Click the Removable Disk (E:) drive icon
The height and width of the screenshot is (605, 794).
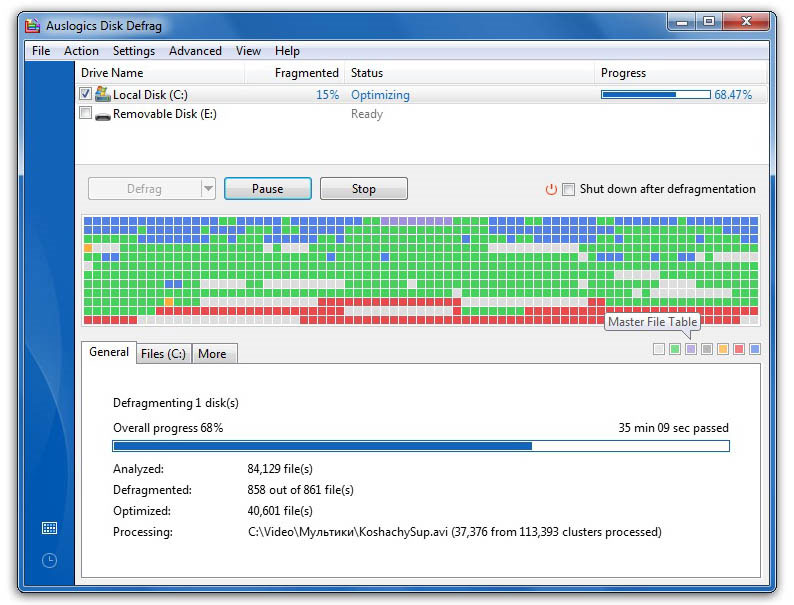pos(103,115)
